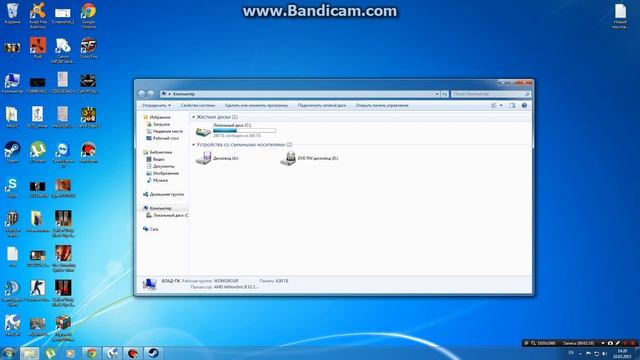Screen dimensions: 640x360
Task: Select the Canon printer help shortcut
Action: [x=63, y=50]
